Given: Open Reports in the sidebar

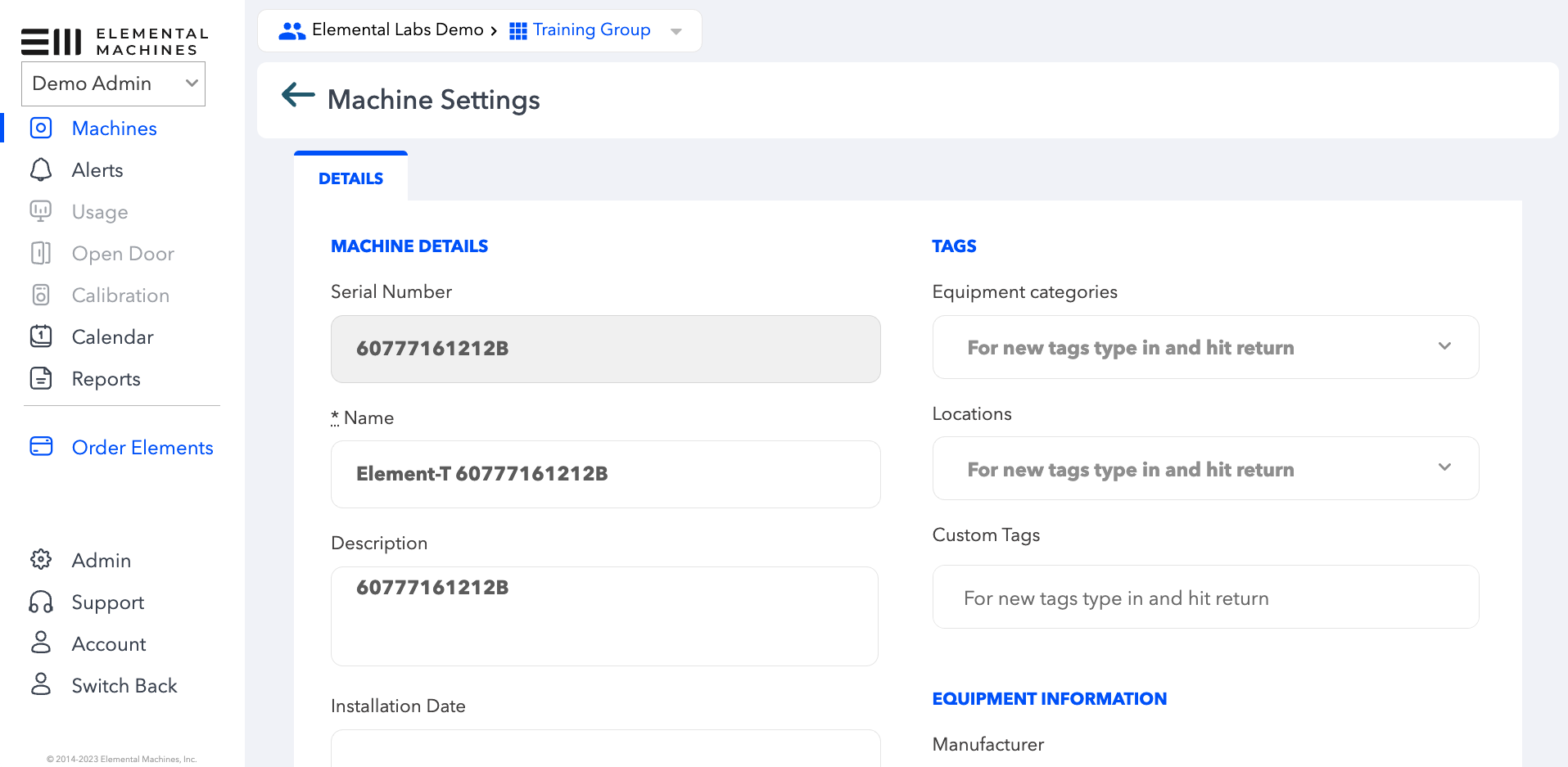Looking at the screenshot, I should 106,379.
